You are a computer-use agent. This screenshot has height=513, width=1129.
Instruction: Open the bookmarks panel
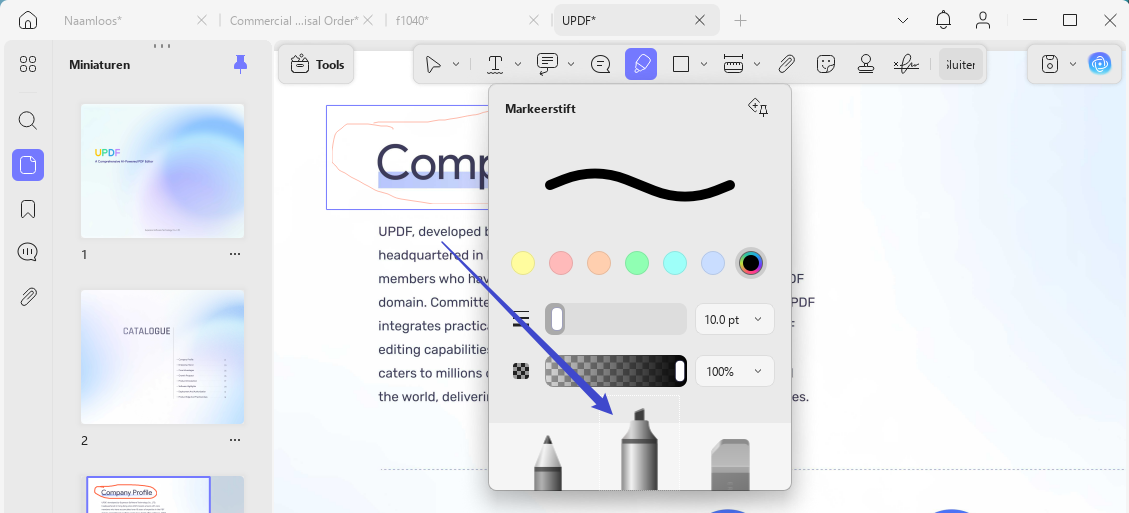pyautogui.click(x=27, y=209)
